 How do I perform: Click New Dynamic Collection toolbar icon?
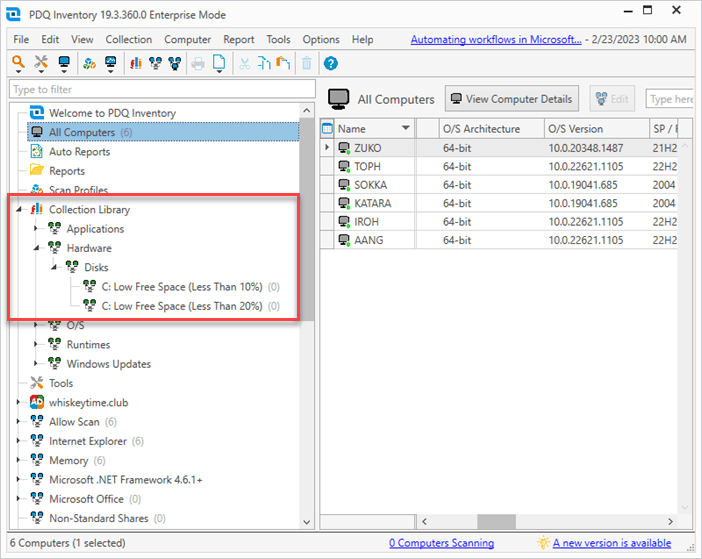click(155, 64)
